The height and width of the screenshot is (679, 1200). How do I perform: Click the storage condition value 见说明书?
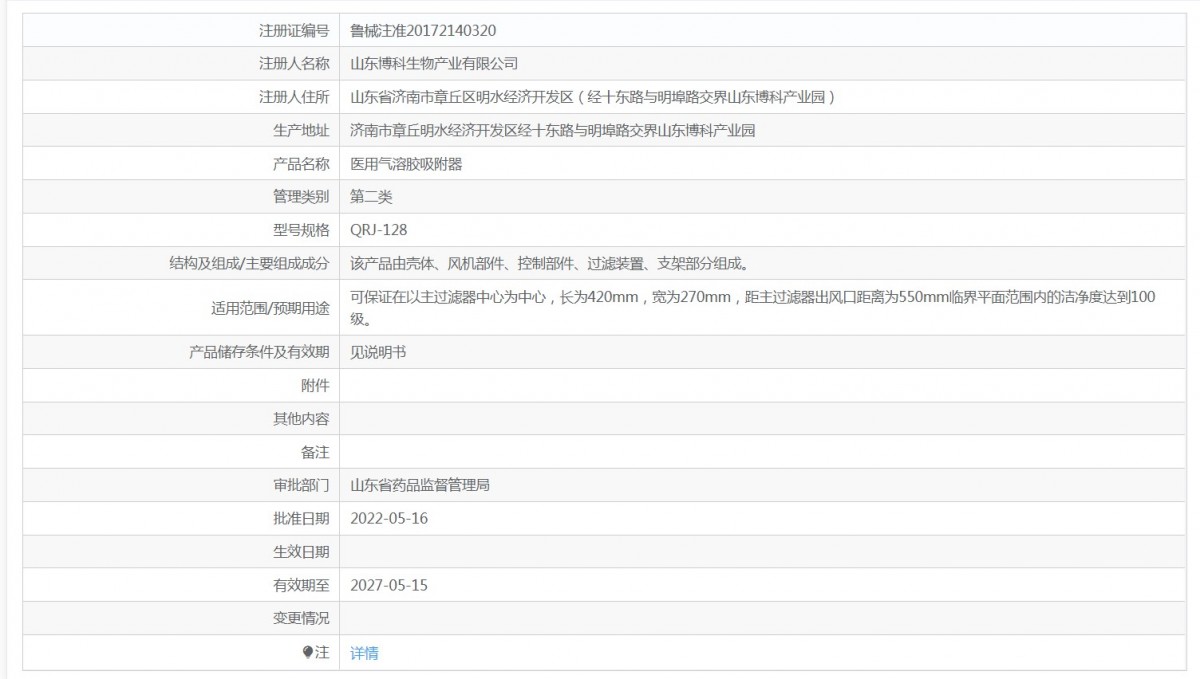[x=378, y=352]
